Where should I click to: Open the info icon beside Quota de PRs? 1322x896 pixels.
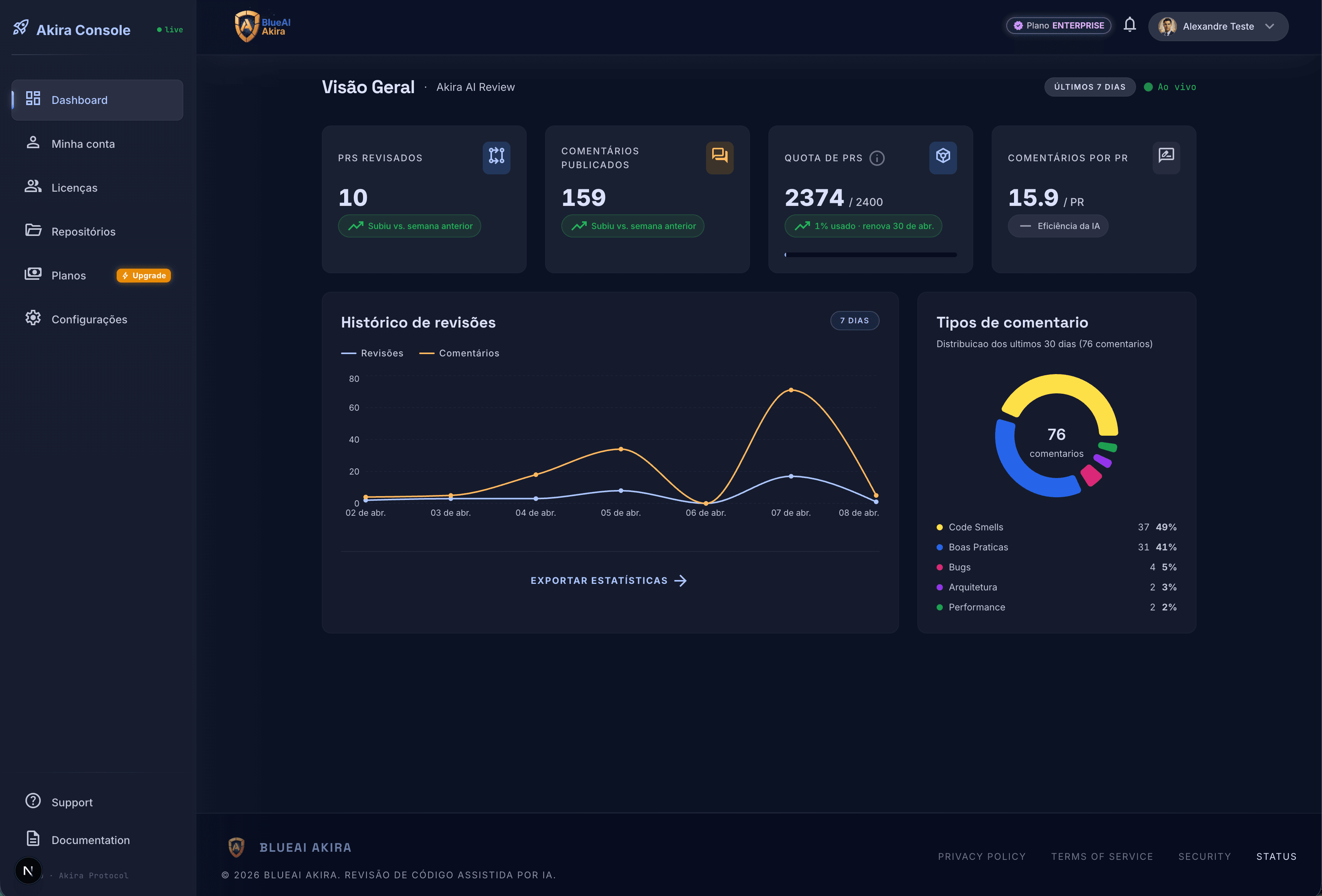[876, 159]
